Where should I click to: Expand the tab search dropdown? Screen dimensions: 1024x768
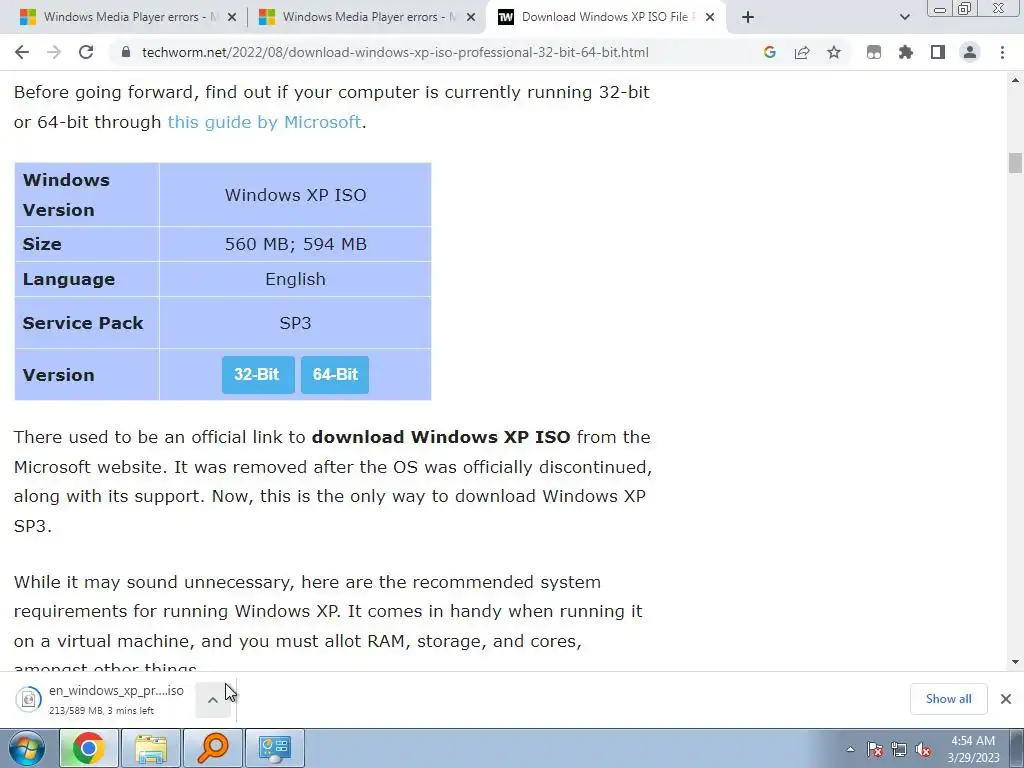point(904,17)
